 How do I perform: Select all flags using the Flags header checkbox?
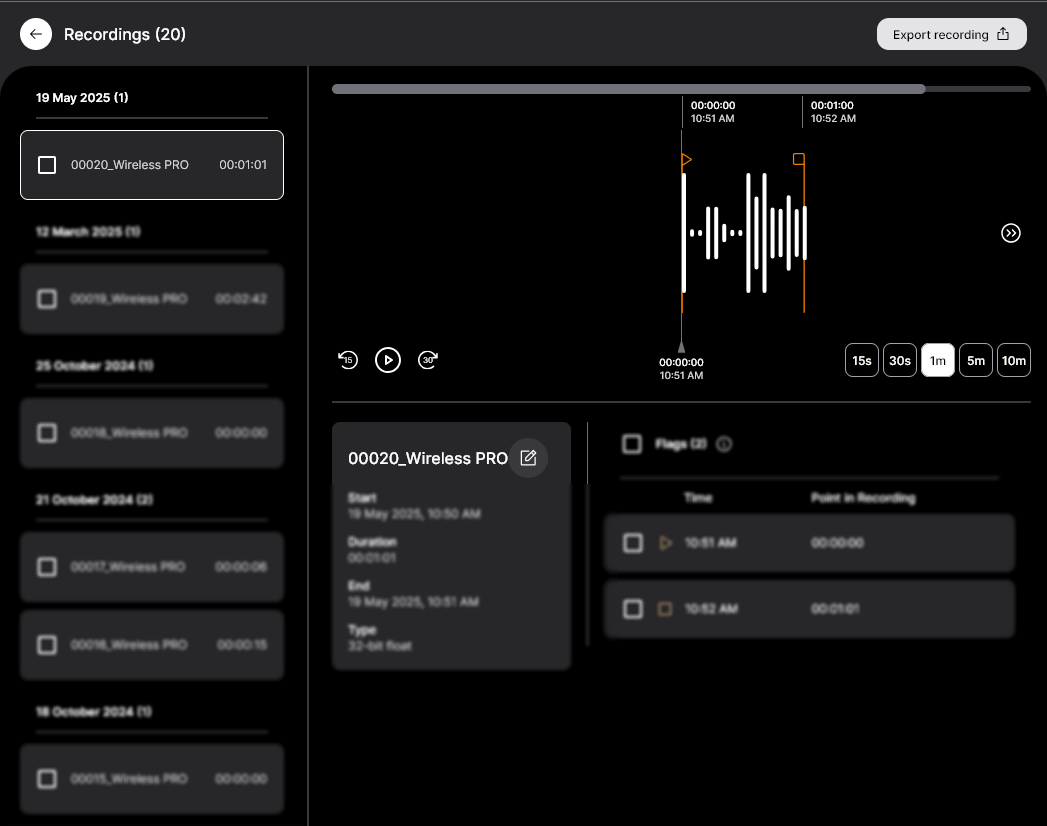pyautogui.click(x=632, y=444)
